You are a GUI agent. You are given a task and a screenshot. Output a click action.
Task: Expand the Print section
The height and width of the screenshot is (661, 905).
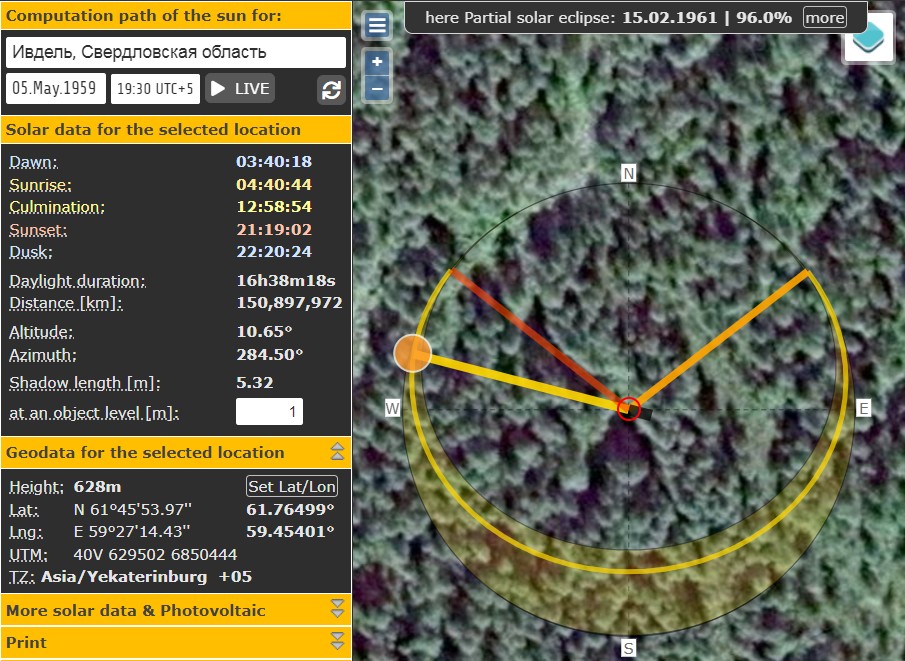pyautogui.click(x=337, y=641)
